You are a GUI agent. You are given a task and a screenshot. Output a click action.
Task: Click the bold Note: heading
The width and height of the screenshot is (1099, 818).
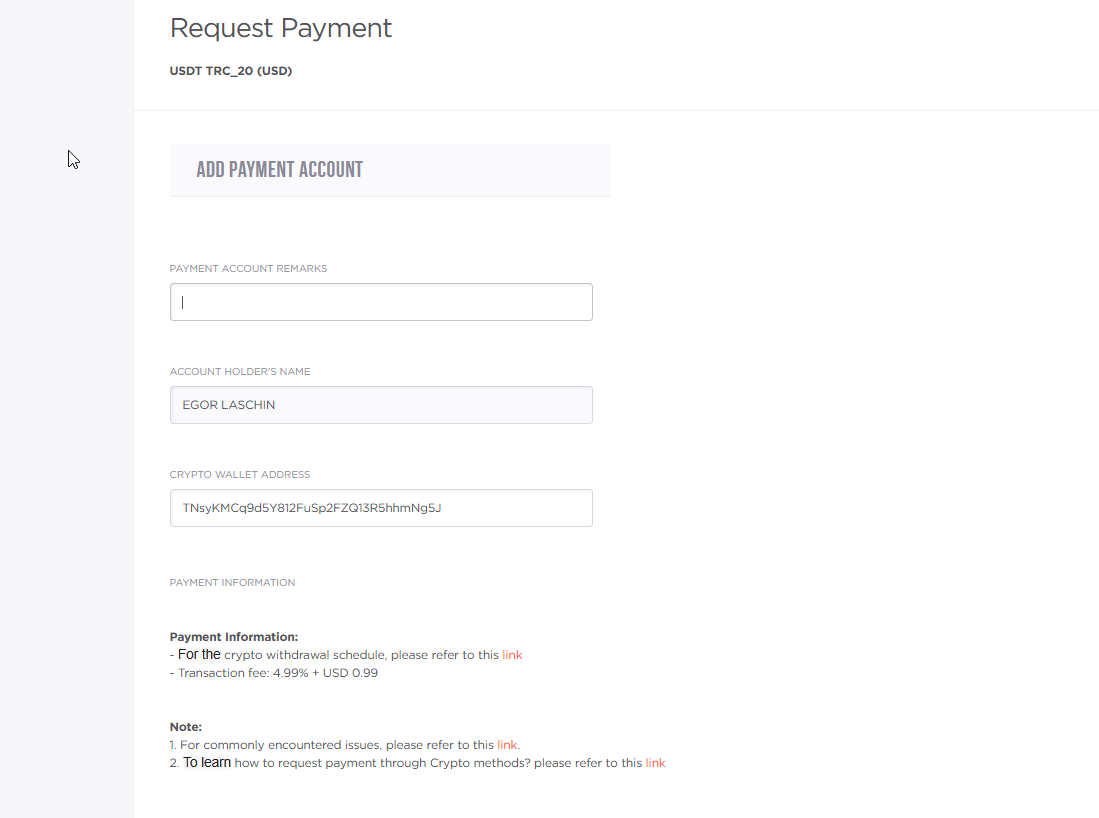186,727
